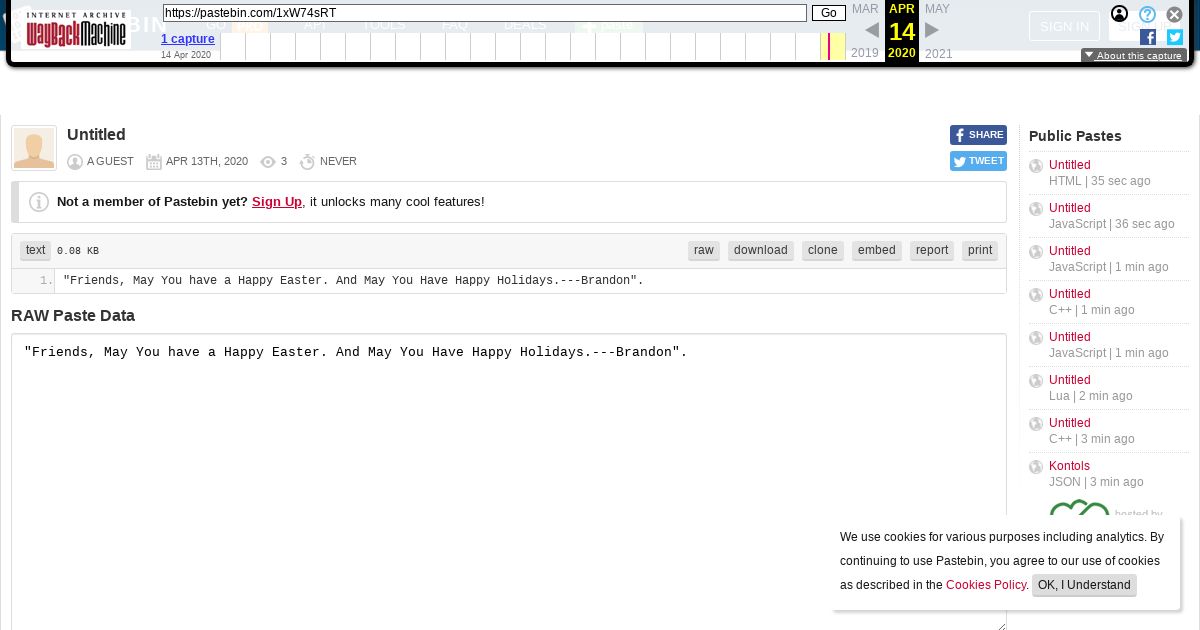Click the expiry clock icon beside NEVER
The image size is (1200, 630).
click(x=307, y=162)
